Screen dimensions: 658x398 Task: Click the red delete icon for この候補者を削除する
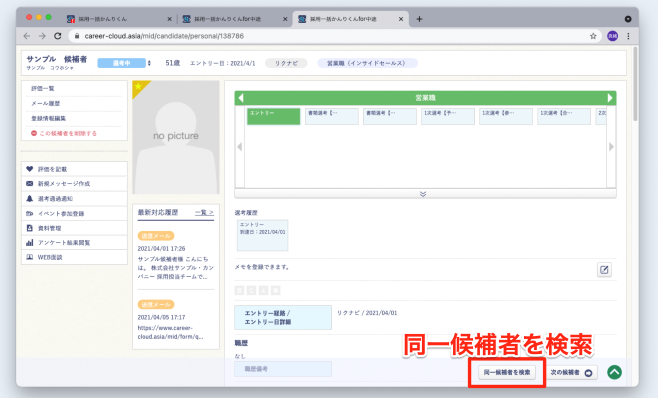[x=34, y=133]
